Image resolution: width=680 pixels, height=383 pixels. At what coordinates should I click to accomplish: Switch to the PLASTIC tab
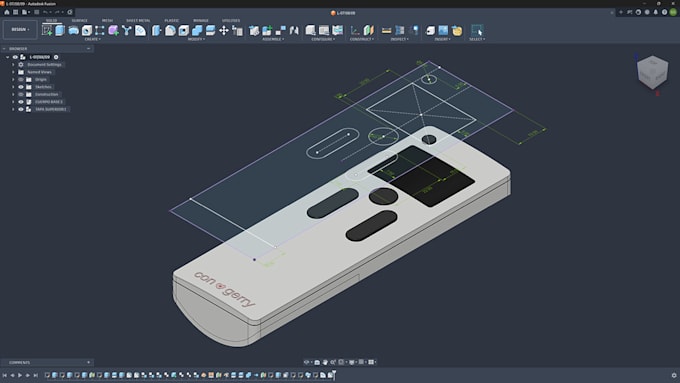172,20
